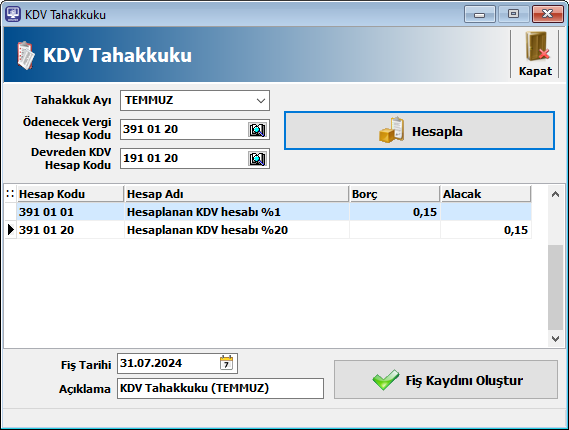The width and height of the screenshot is (569, 430).
Task: Click the clipboard icon beside KDV Tahakkuku heading
Action: coord(26,55)
